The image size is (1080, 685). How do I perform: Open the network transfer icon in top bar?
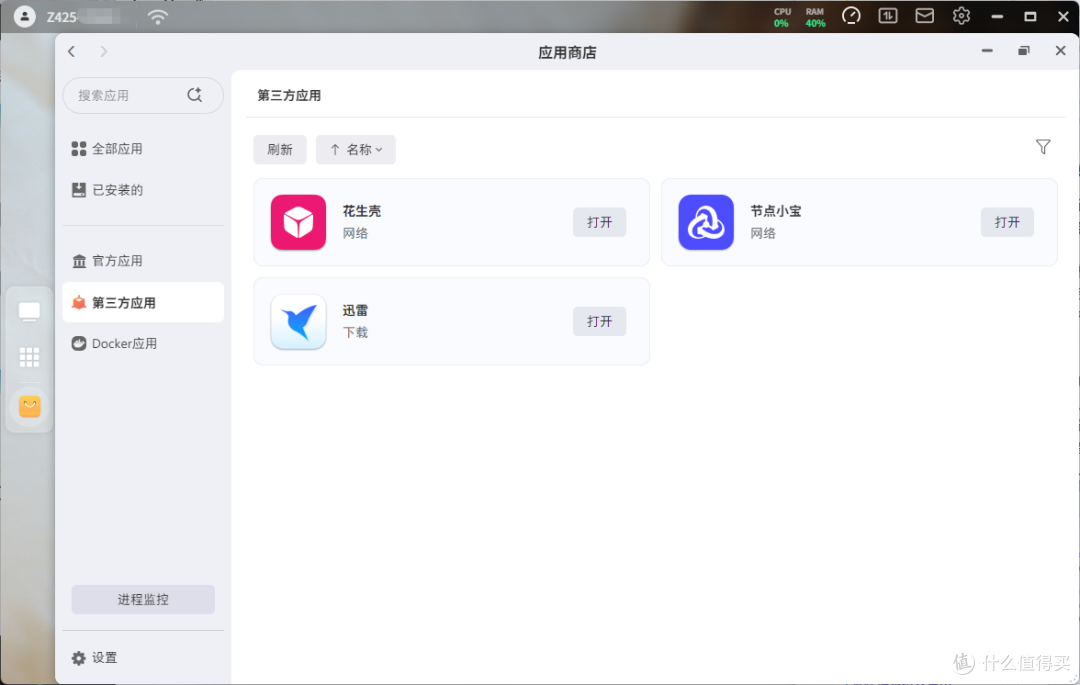click(888, 16)
